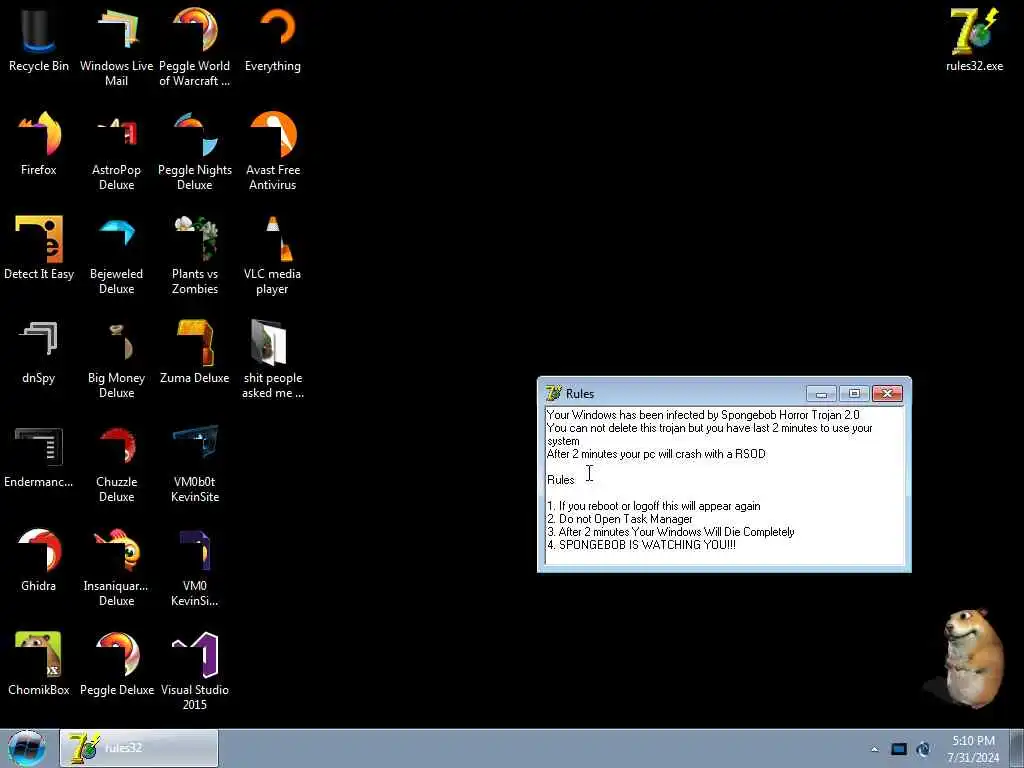Select the Peggle Deluxe icon
Image resolution: width=1024 pixels, height=768 pixels.
pos(116,664)
